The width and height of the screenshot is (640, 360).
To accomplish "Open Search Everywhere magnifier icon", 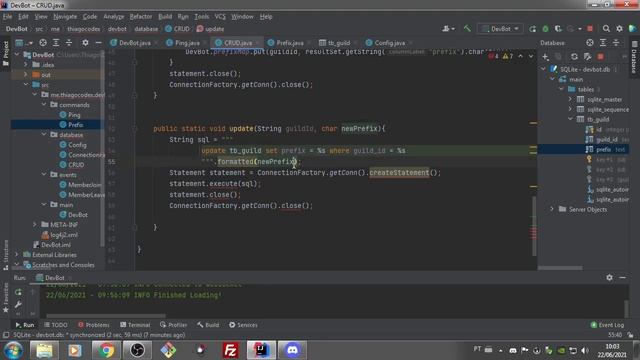I will point(606,29).
